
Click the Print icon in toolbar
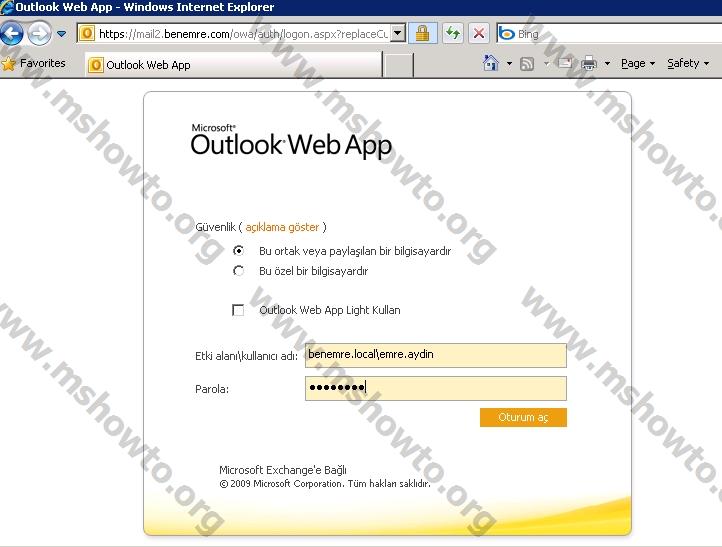click(589, 63)
